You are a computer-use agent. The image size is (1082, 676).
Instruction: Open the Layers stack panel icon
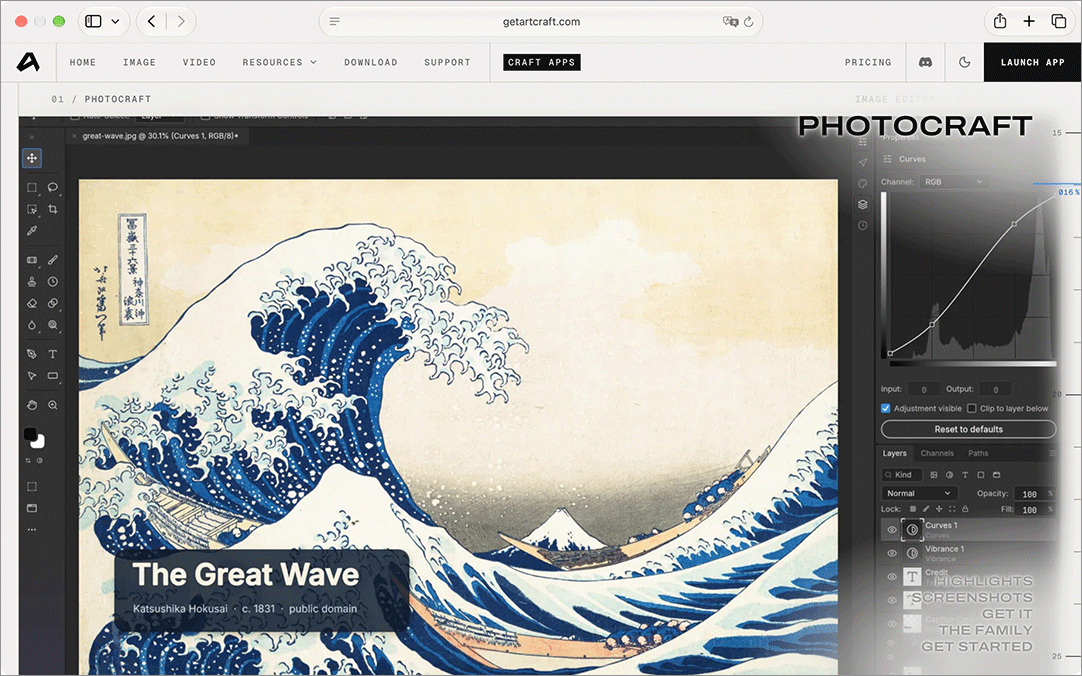863,204
